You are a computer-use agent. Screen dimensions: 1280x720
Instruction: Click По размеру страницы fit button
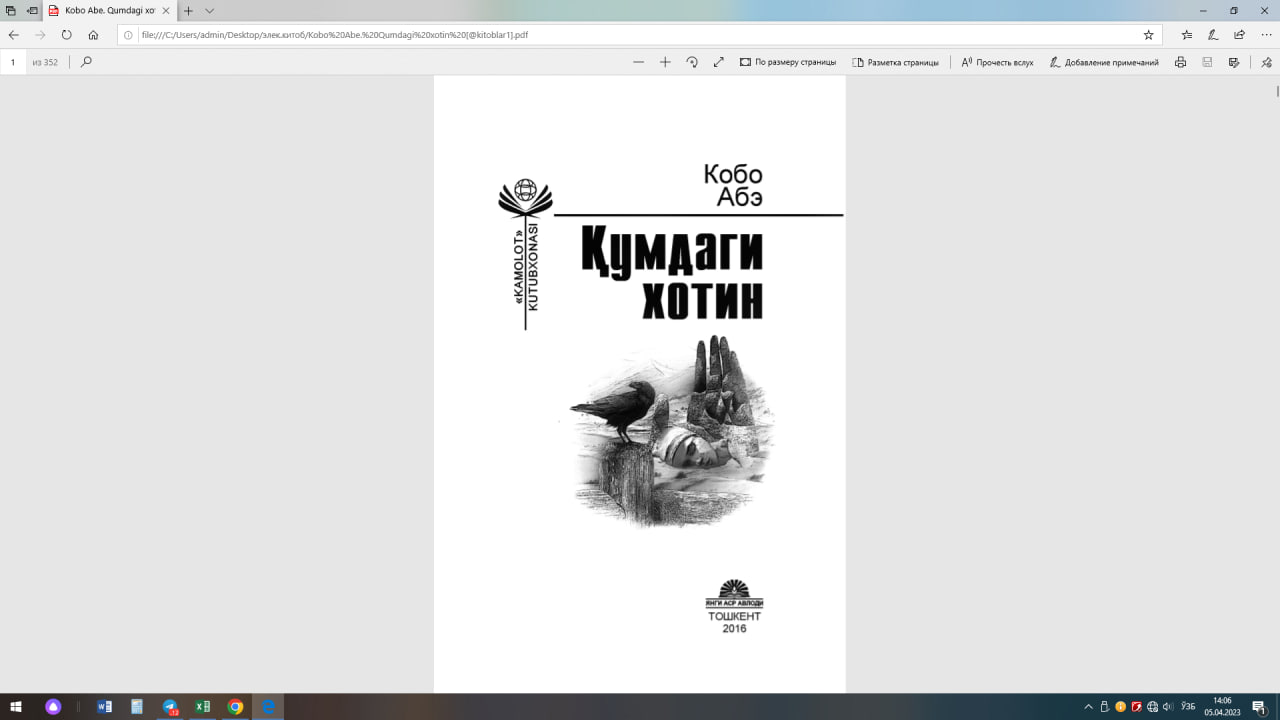(788, 62)
